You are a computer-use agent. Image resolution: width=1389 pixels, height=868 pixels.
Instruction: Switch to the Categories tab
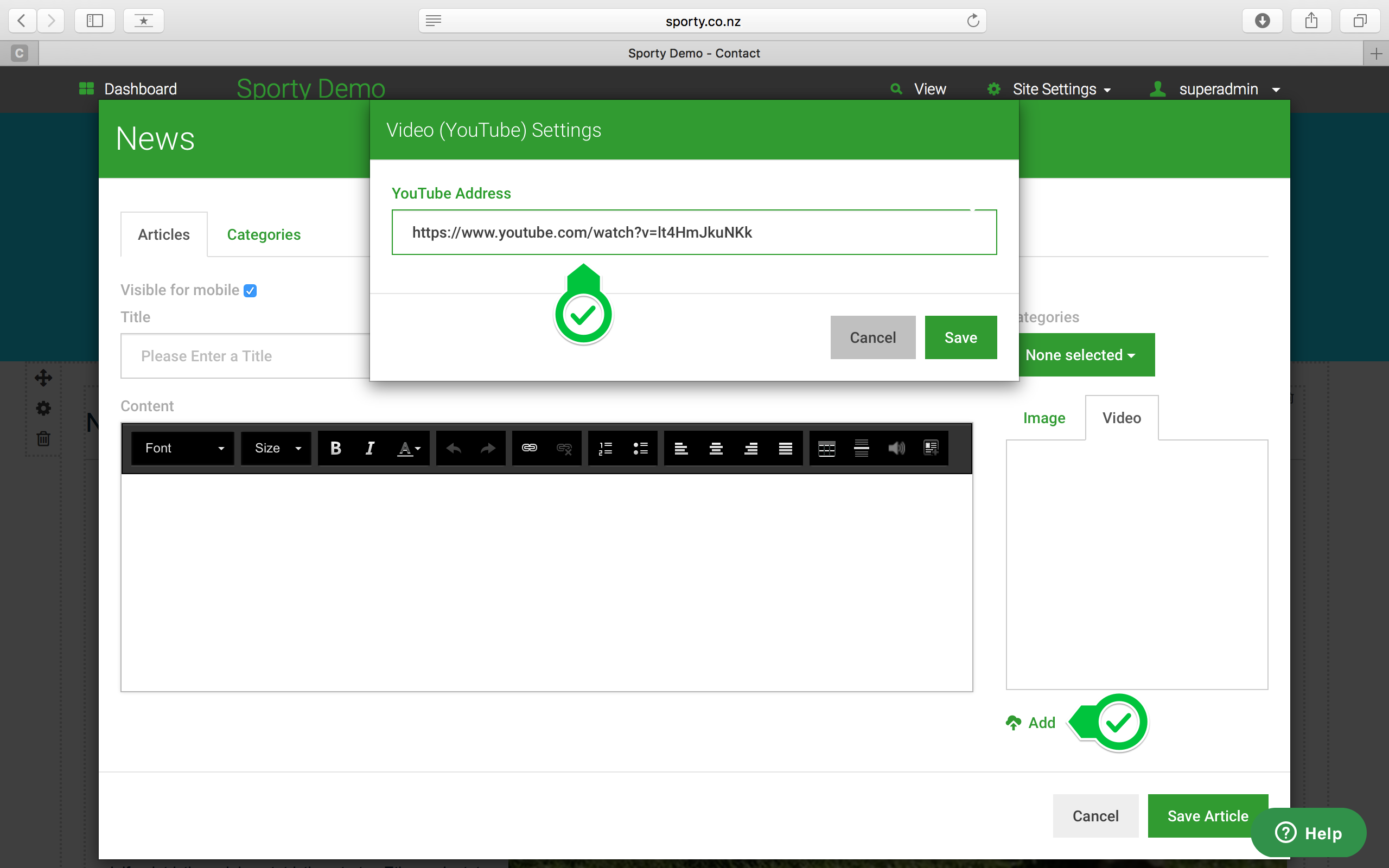point(264,235)
